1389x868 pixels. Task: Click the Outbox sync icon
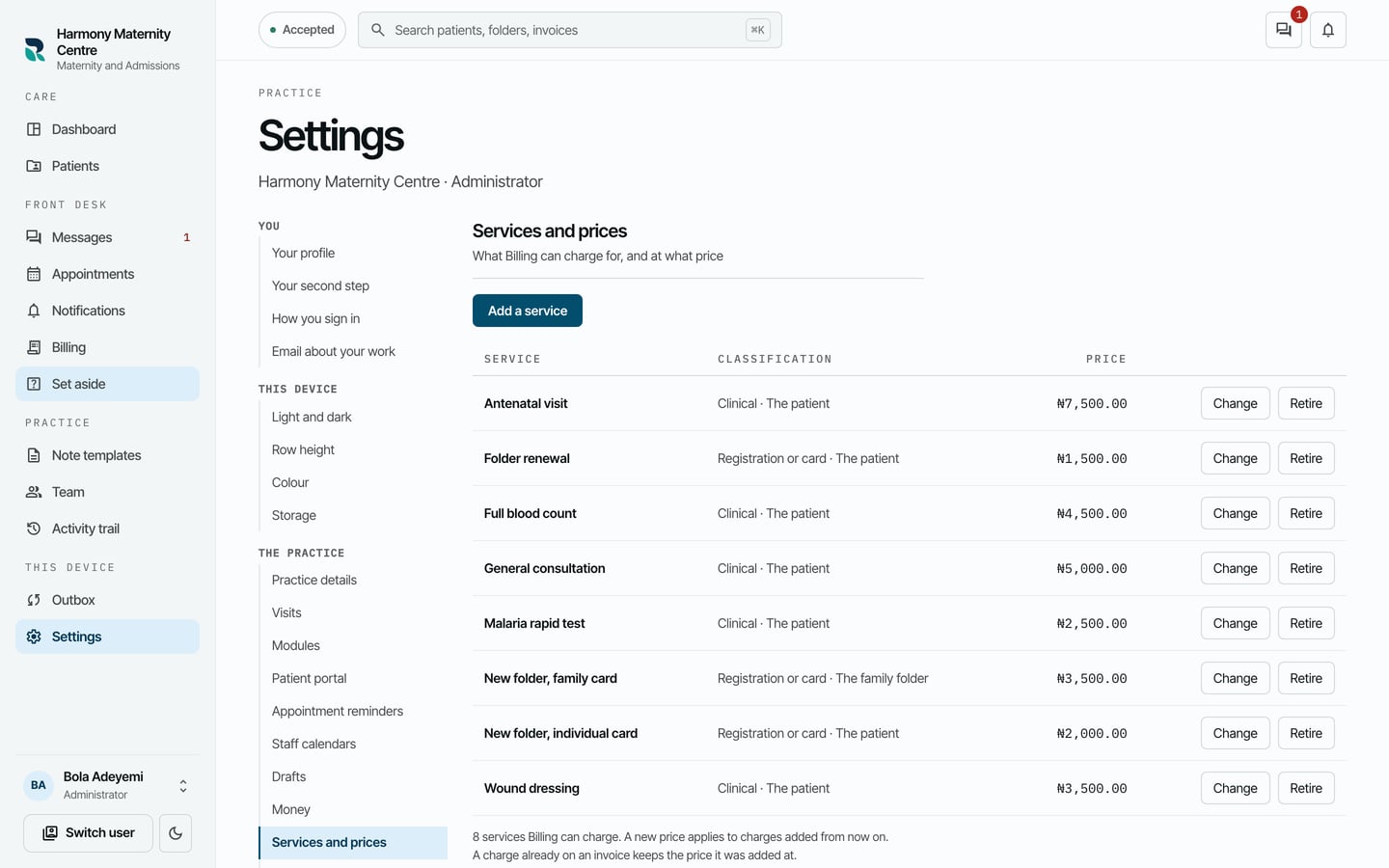[34, 600]
